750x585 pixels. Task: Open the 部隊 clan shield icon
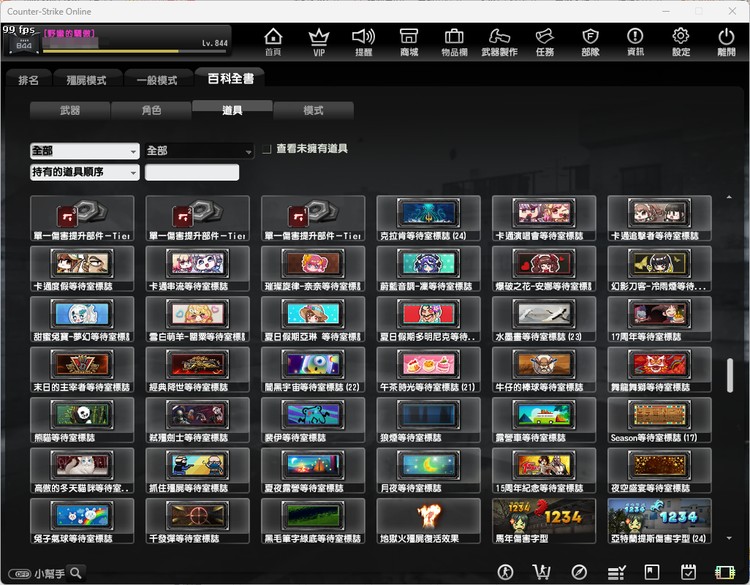click(x=590, y=42)
